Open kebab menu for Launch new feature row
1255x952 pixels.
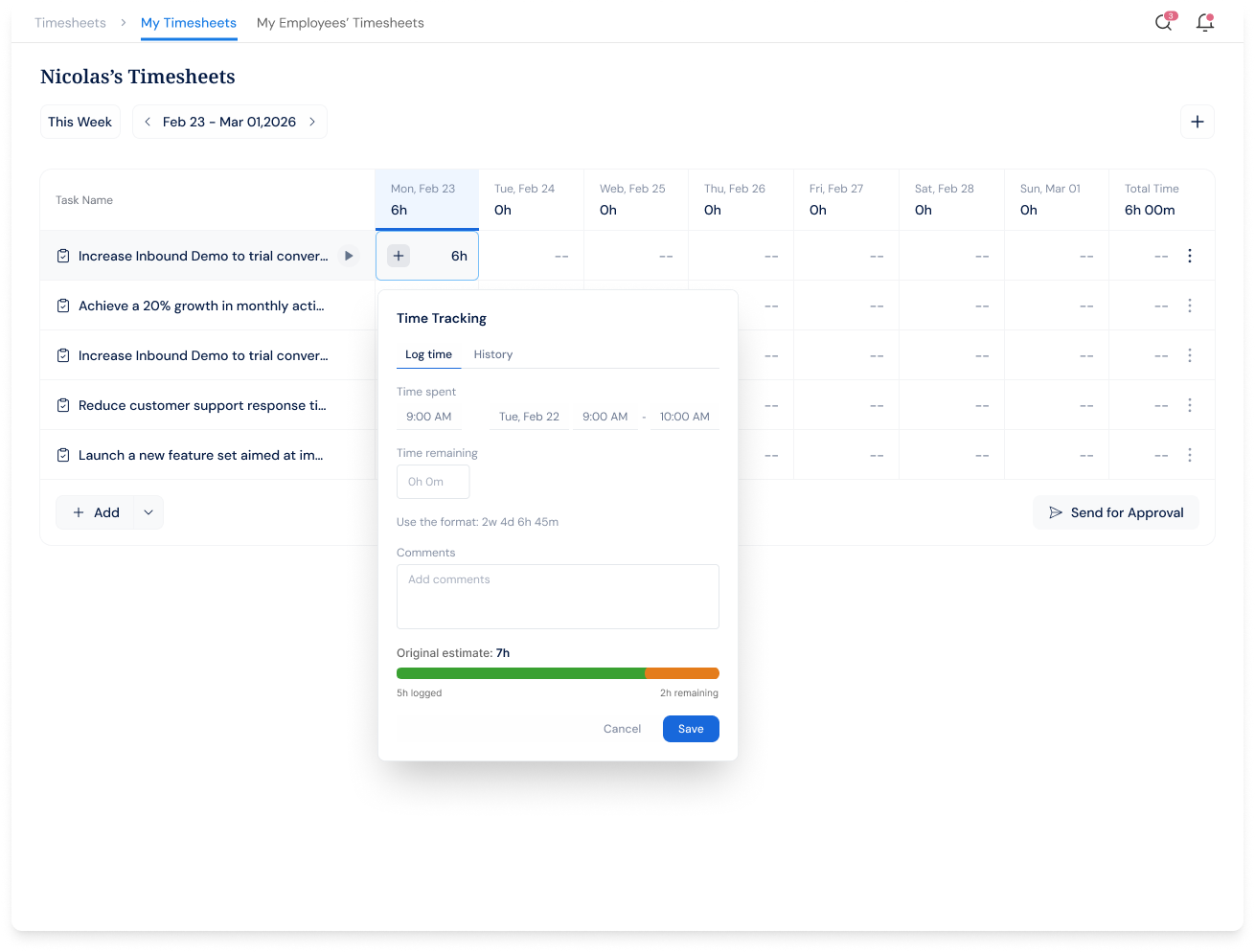[x=1190, y=455]
